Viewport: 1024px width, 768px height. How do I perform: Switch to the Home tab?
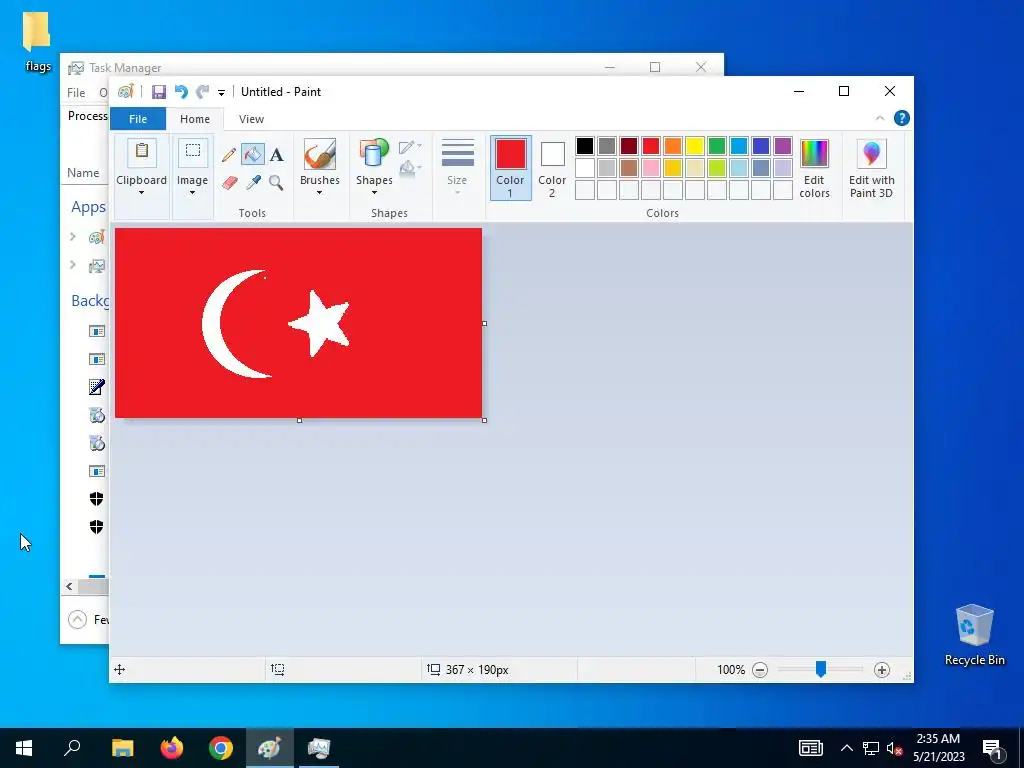coord(195,119)
